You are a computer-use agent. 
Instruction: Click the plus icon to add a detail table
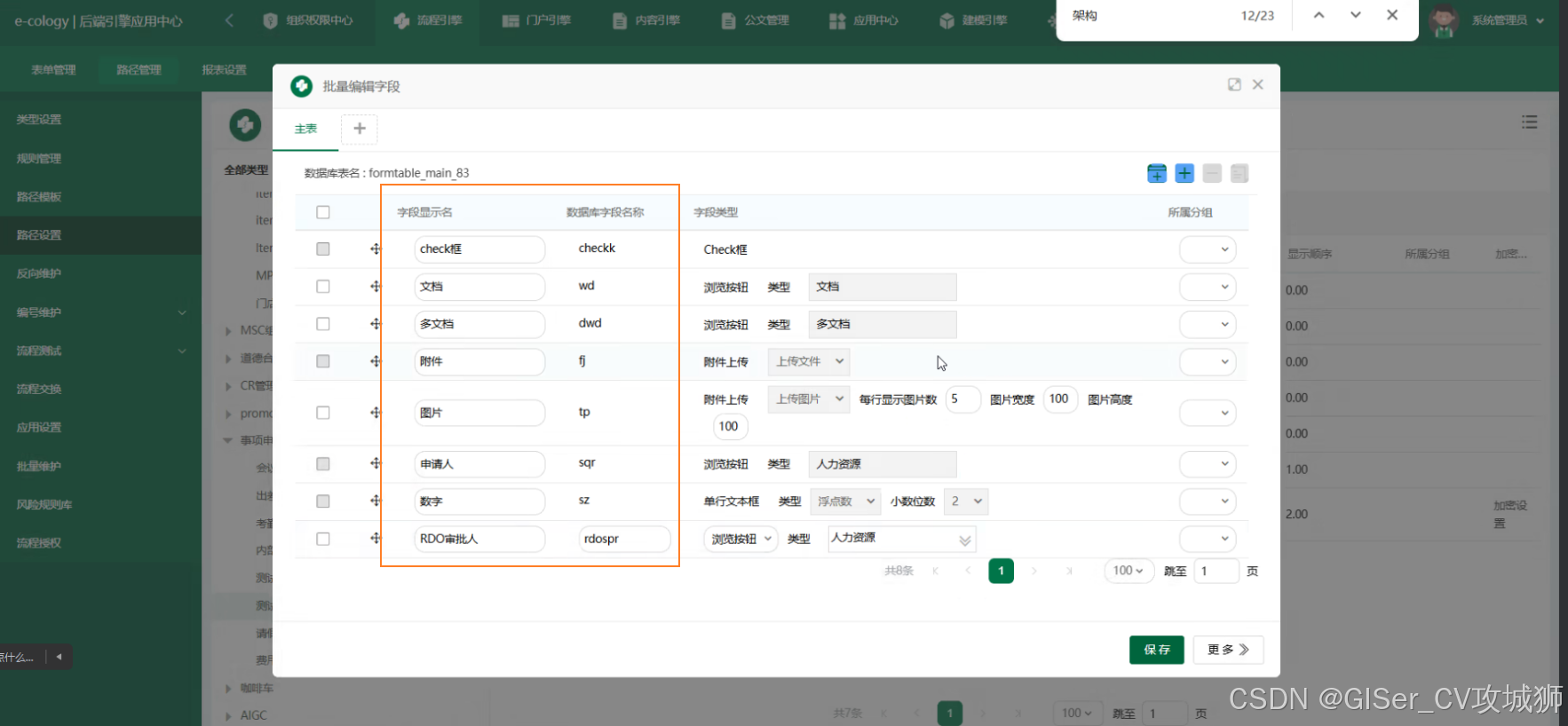point(360,129)
